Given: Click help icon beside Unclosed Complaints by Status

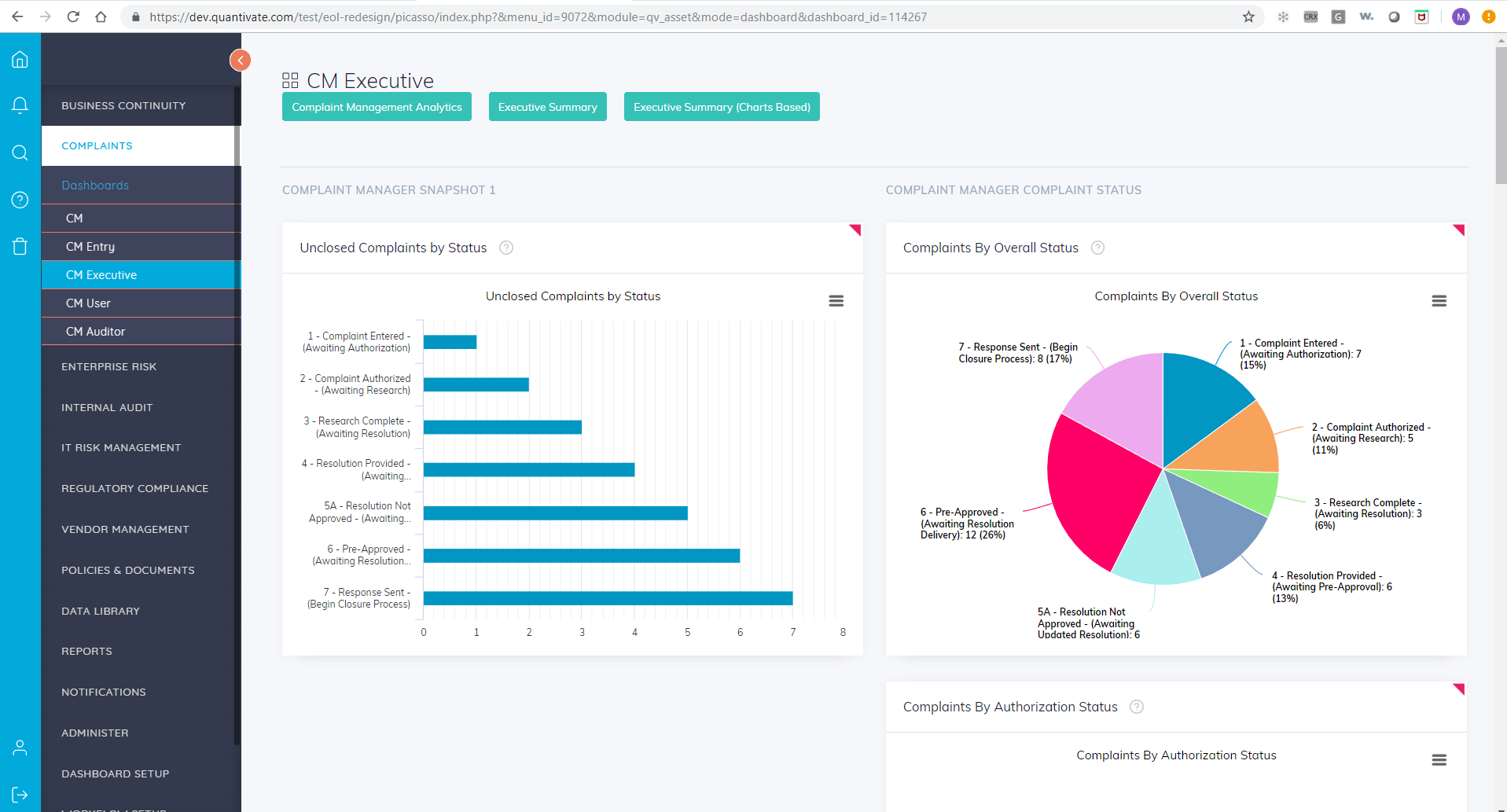Looking at the screenshot, I should tap(506, 248).
